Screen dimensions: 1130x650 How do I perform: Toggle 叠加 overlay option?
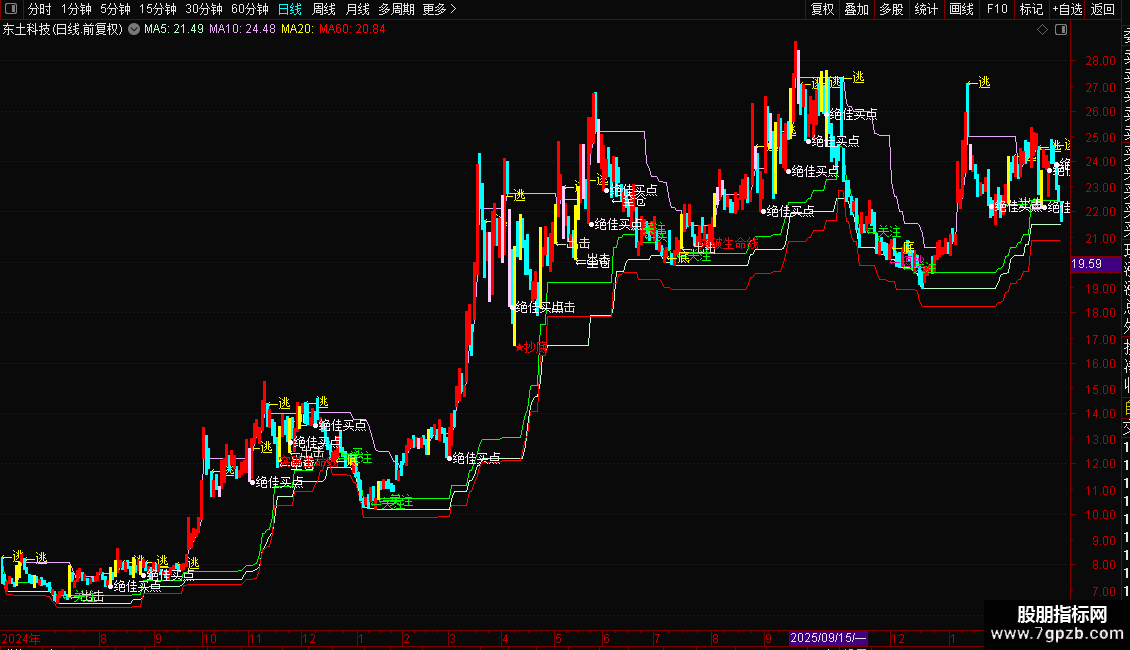click(x=857, y=9)
